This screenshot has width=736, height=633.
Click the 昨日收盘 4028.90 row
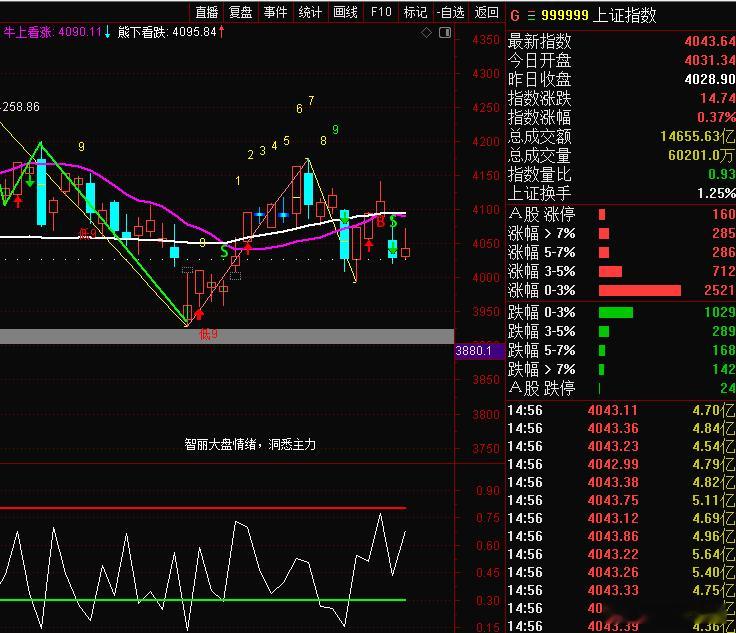tap(621, 79)
